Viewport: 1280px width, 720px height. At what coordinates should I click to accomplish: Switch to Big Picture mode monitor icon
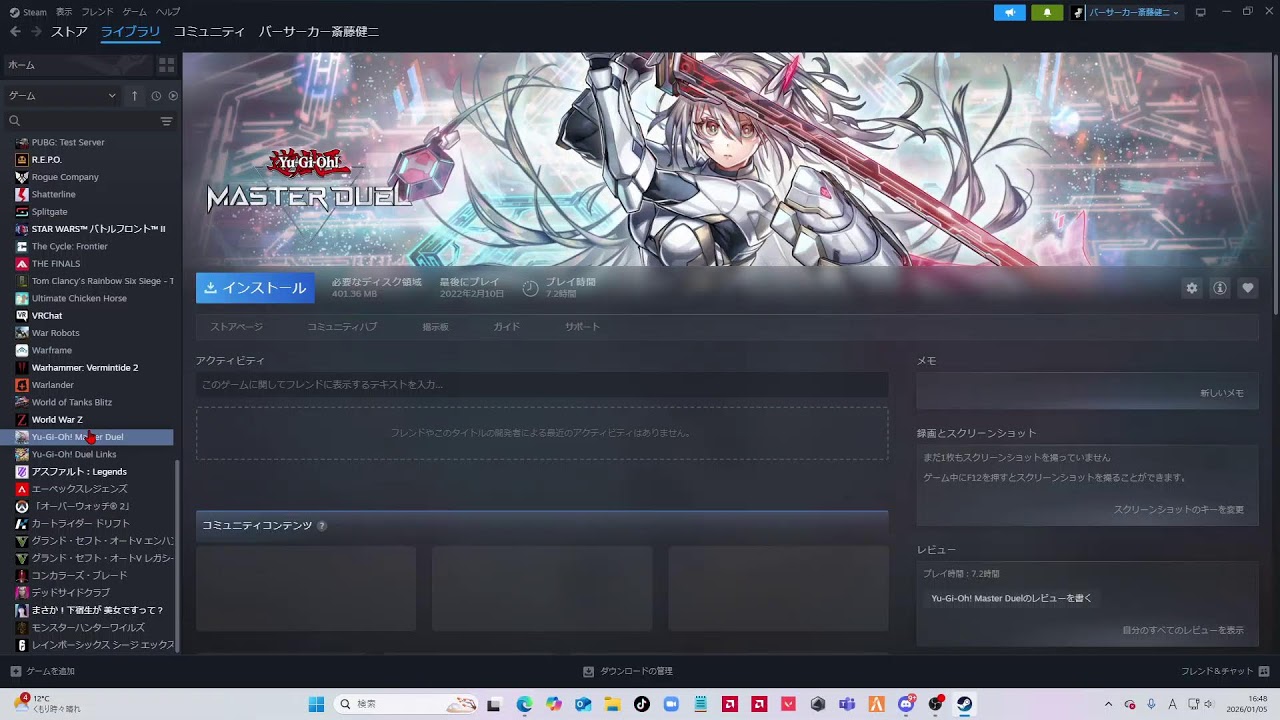[x=1201, y=12]
